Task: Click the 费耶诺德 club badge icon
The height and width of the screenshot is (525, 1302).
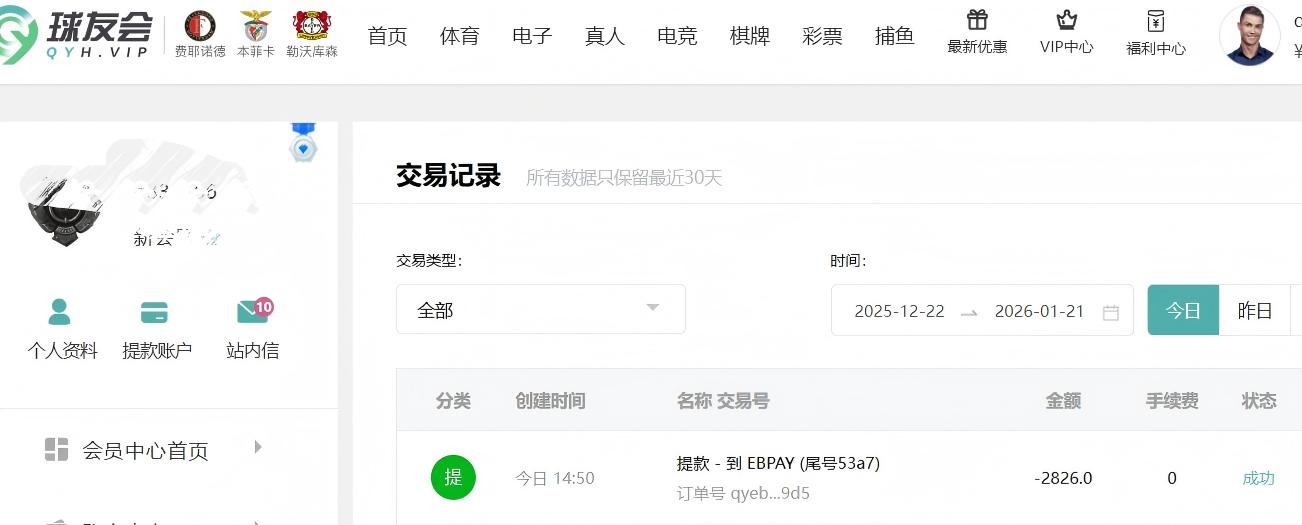Action: click(200, 26)
